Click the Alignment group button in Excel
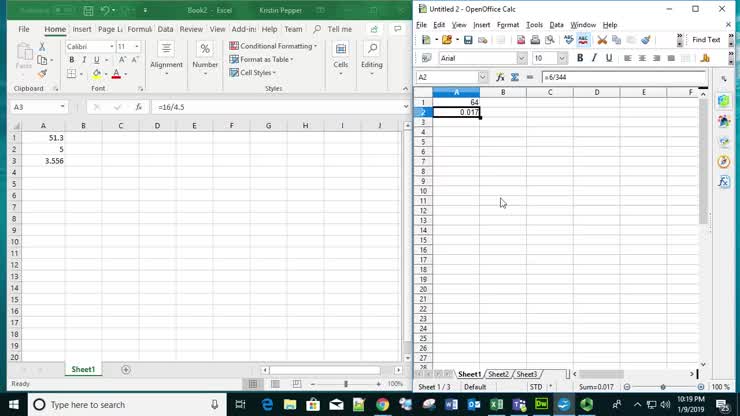 (166, 60)
